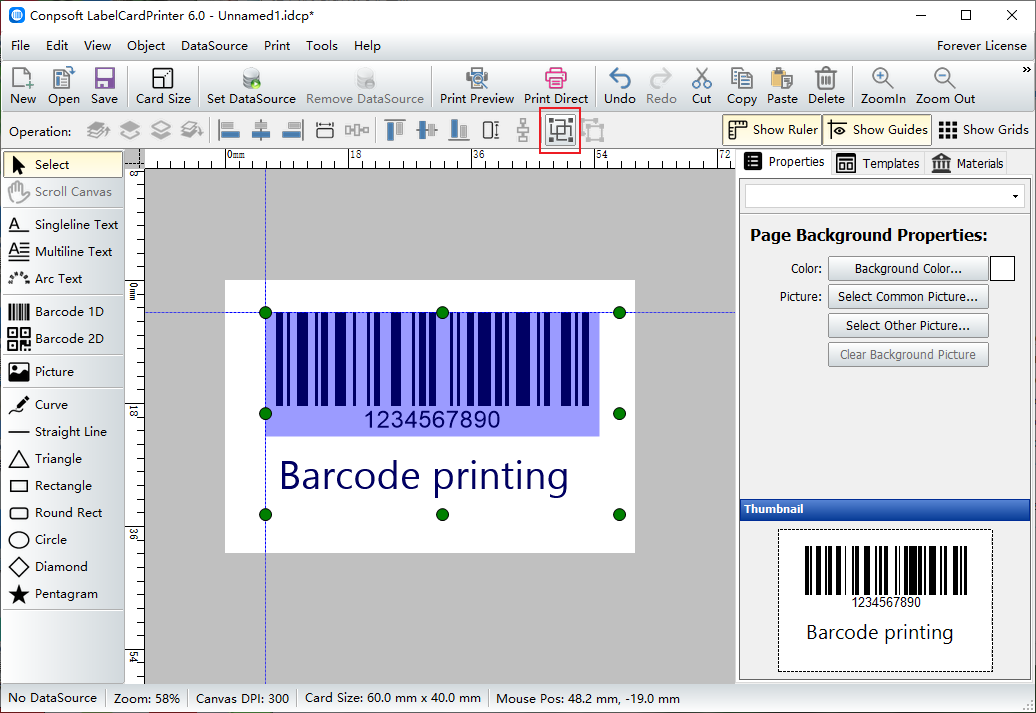Image resolution: width=1036 pixels, height=713 pixels.
Task: Choose the Diamond shape tool
Action: pos(63,567)
